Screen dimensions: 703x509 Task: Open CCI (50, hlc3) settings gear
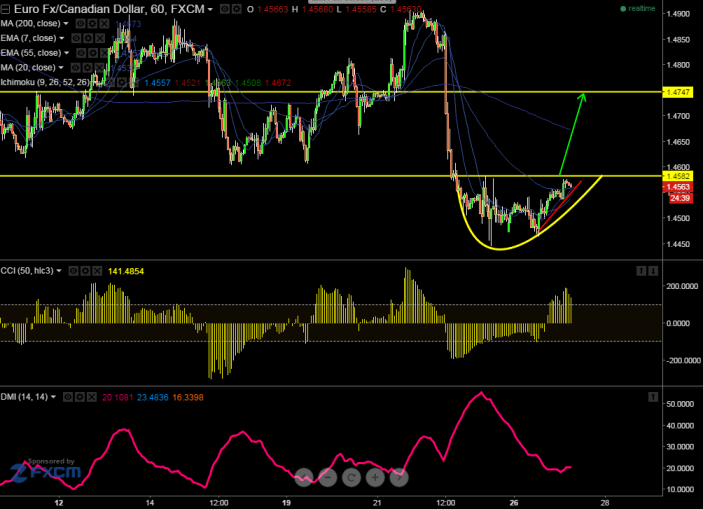pos(85,271)
